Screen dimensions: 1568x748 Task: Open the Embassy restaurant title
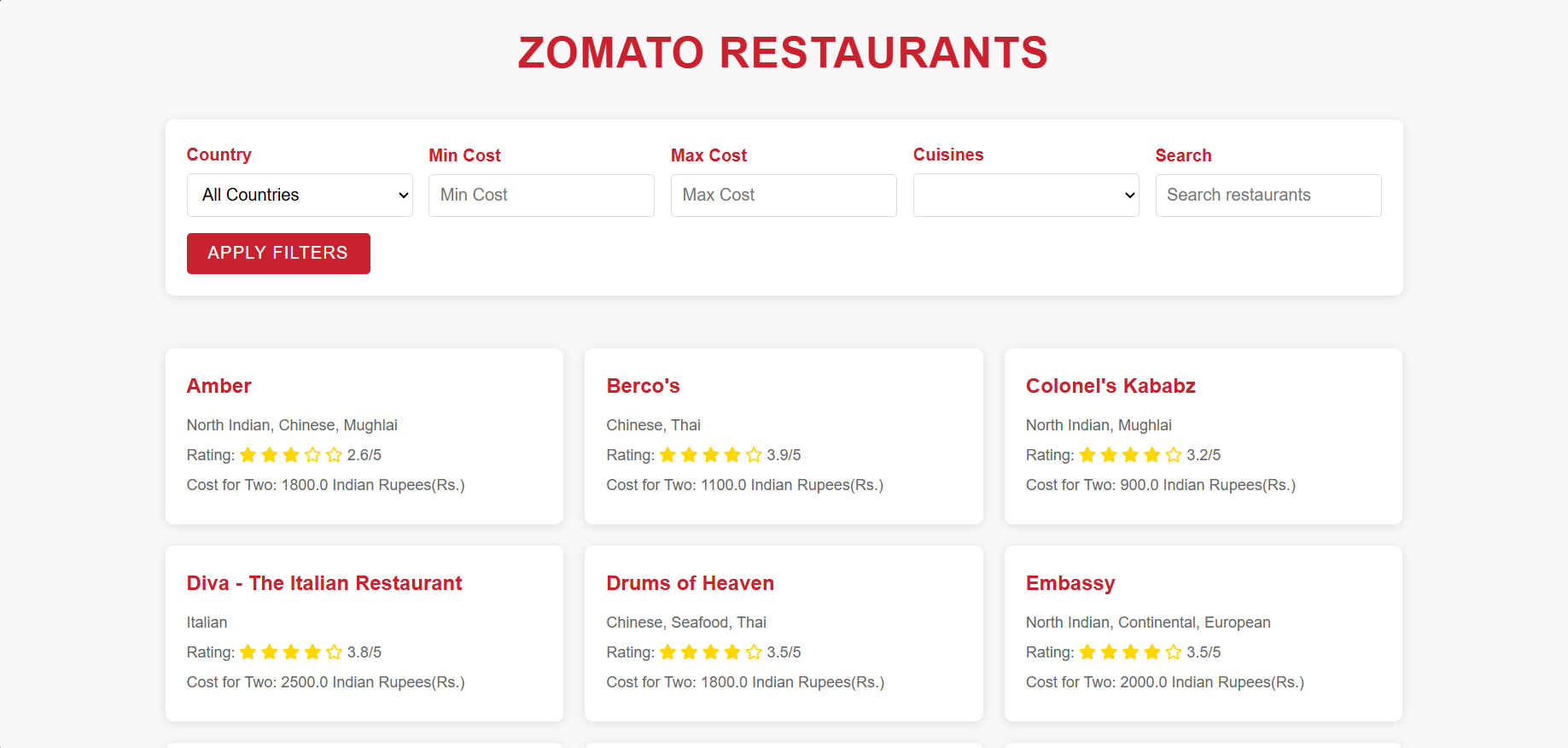tap(1070, 583)
